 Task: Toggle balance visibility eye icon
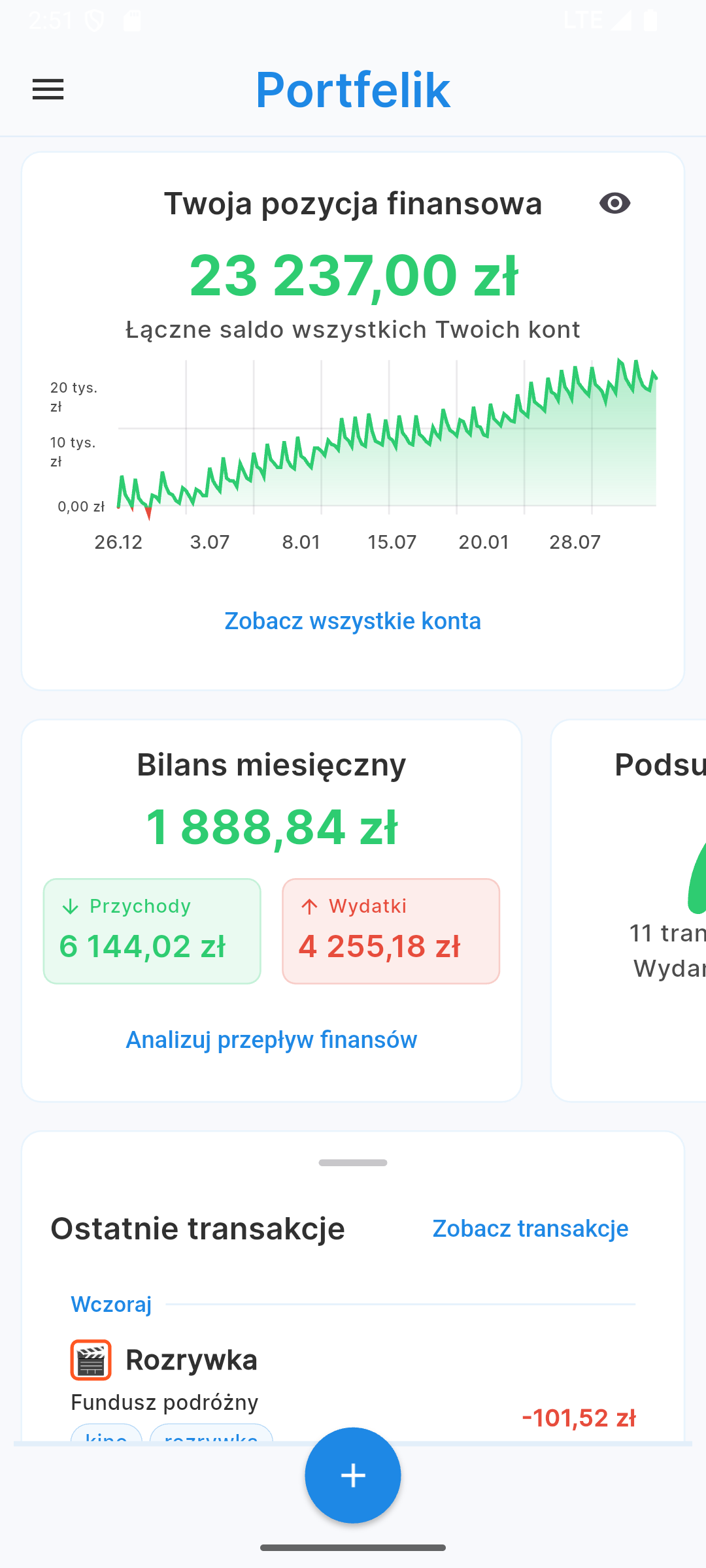click(614, 204)
